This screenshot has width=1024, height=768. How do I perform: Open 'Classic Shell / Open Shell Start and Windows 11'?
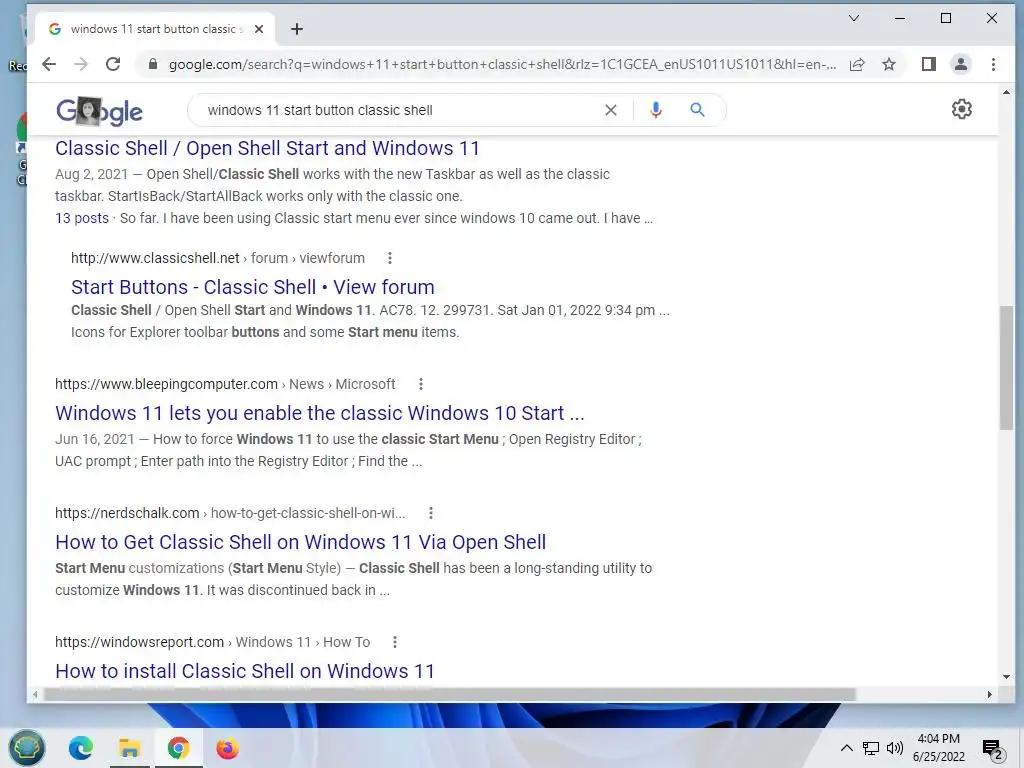tap(267, 148)
